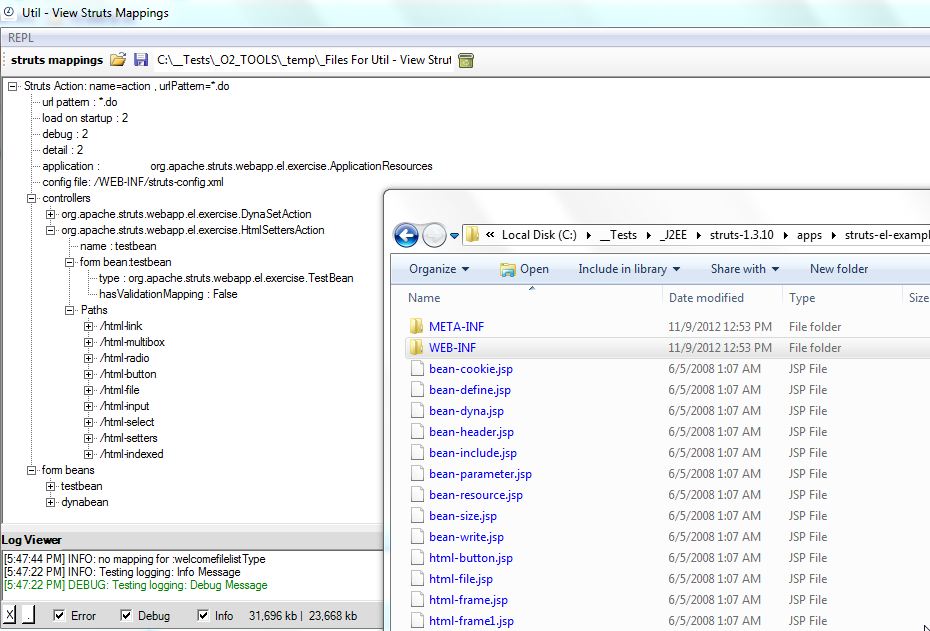
Task: Expand the testbean form bean node
Action: (50, 487)
